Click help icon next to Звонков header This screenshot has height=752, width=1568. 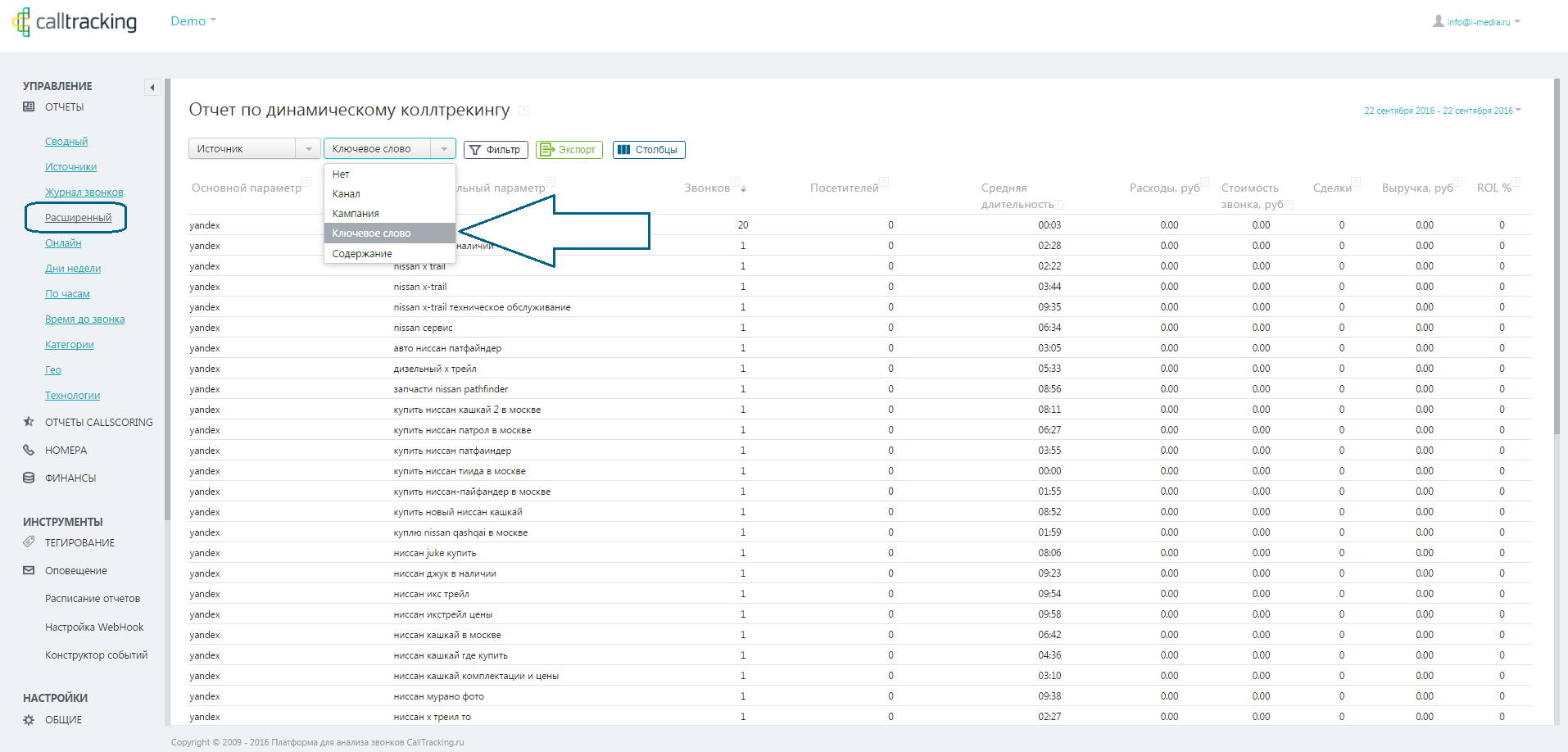[735, 182]
